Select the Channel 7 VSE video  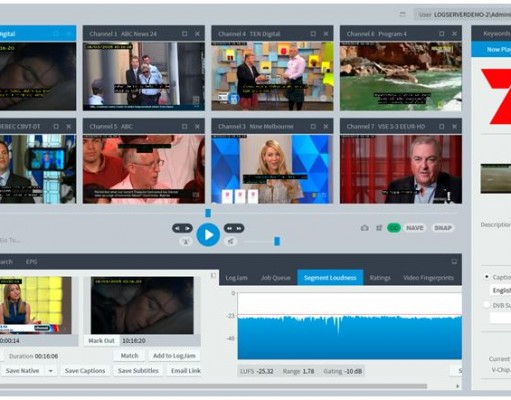pyautogui.click(x=401, y=169)
